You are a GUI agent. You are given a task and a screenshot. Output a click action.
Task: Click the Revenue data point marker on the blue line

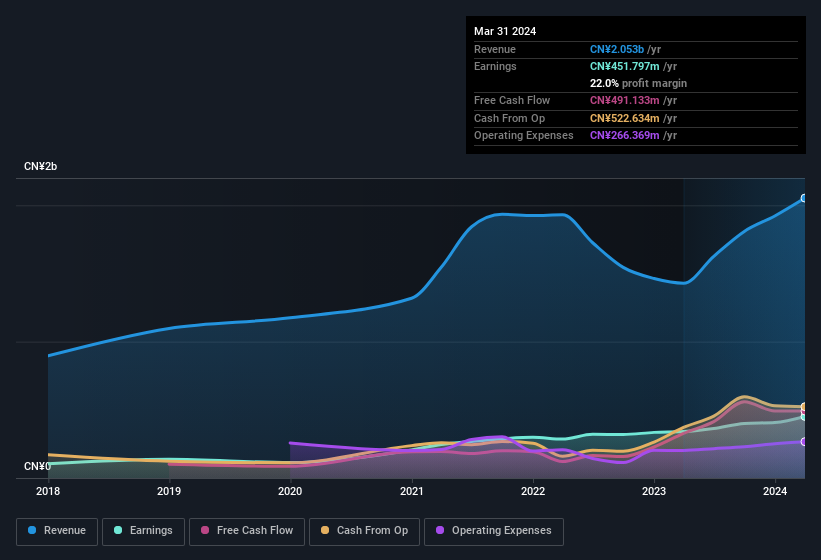pos(804,198)
